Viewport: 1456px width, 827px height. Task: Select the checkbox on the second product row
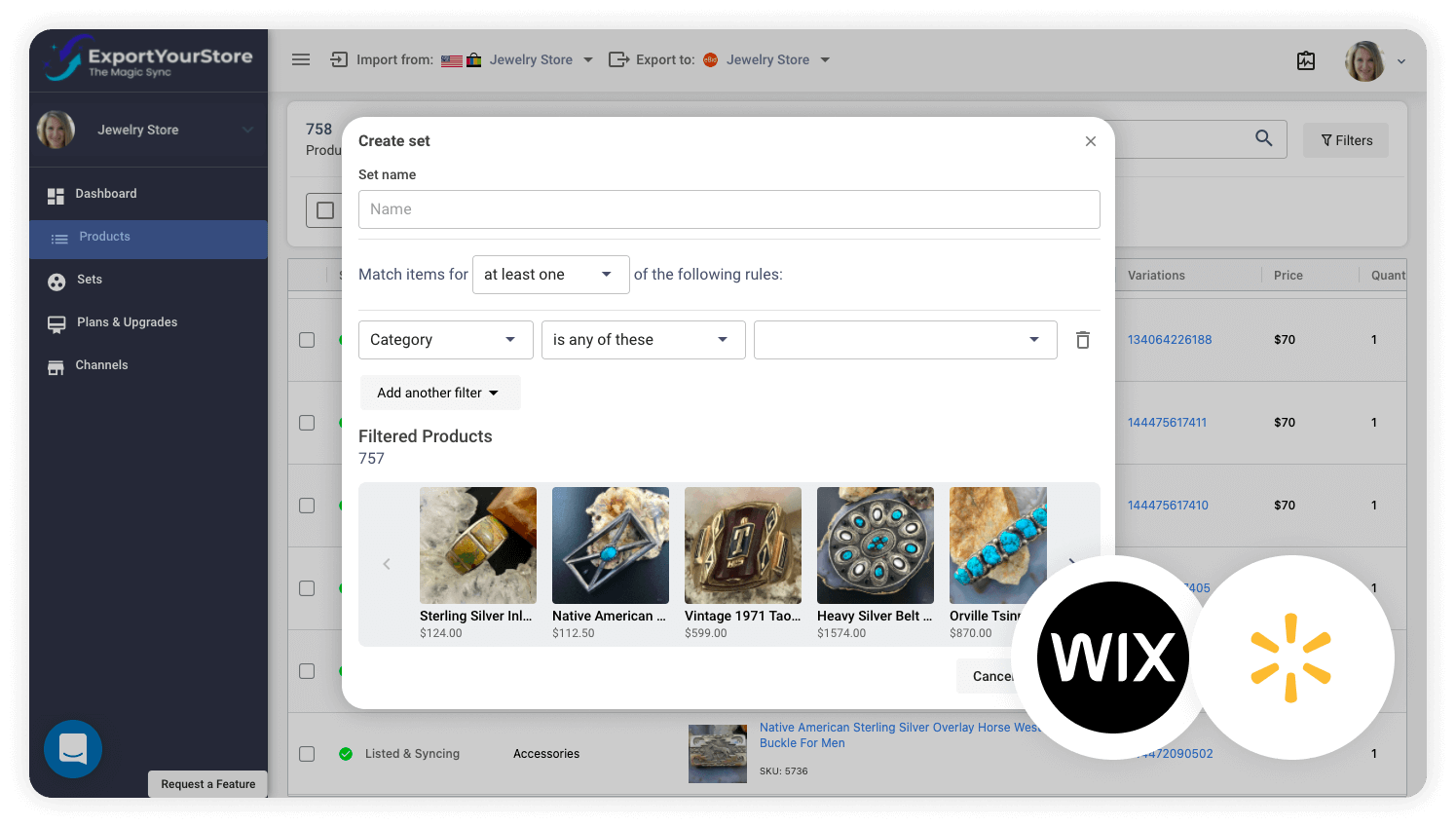pyautogui.click(x=307, y=422)
